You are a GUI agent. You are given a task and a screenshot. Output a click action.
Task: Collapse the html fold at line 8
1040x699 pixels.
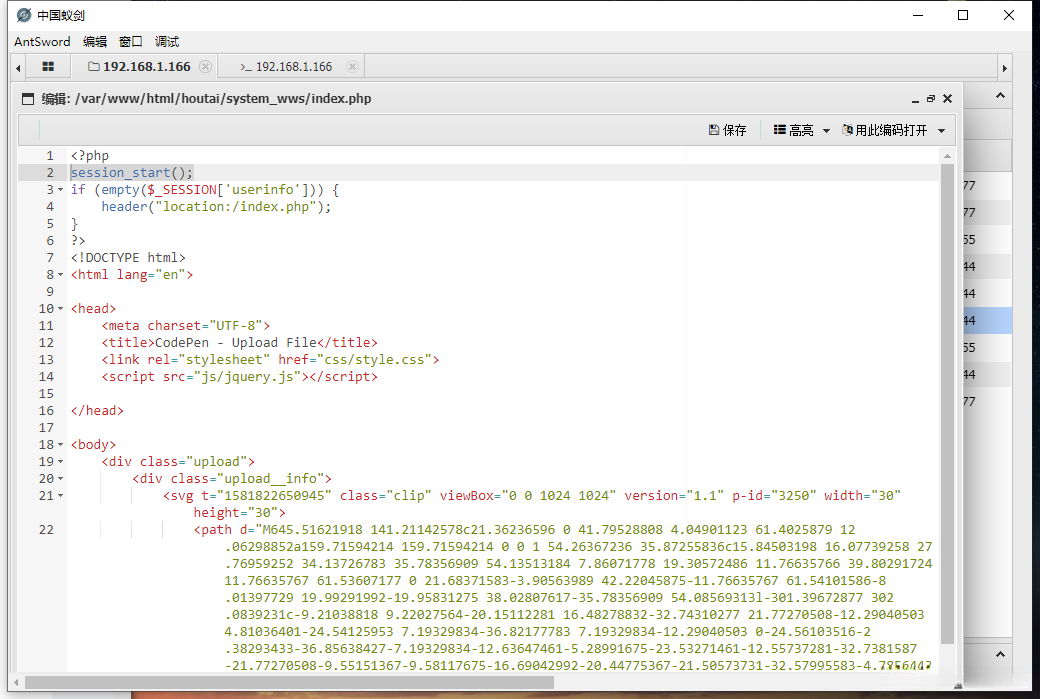[x=60, y=275]
